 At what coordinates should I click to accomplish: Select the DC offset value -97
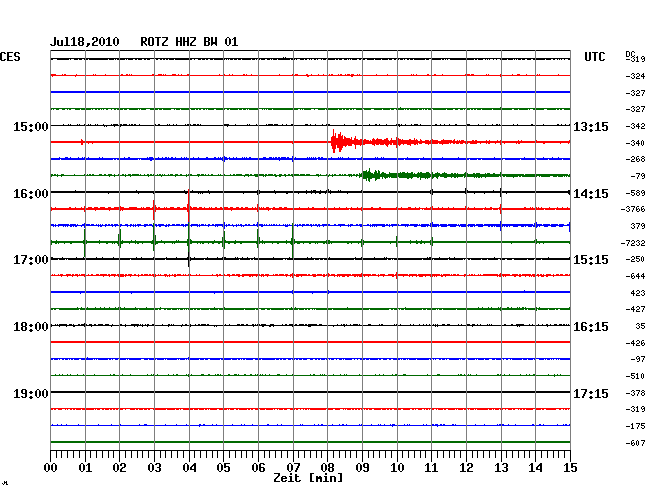pyautogui.click(x=638, y=359)
